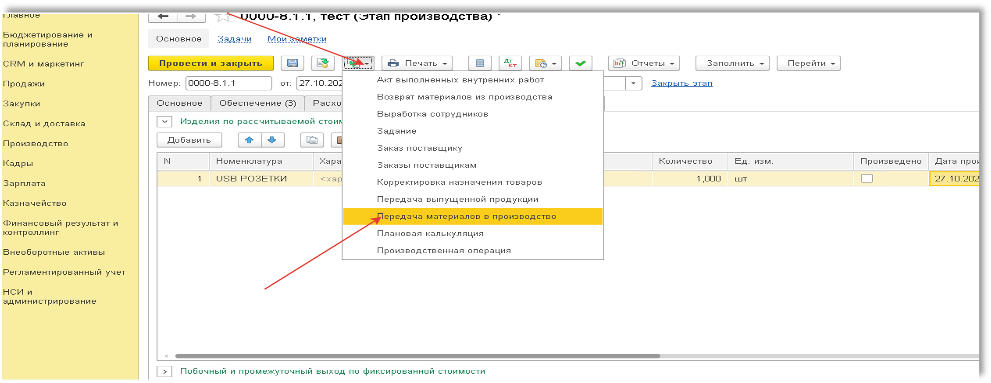Open the Печать dropdown
Viewport: 991px width, 383px height.
pos(418,63)
